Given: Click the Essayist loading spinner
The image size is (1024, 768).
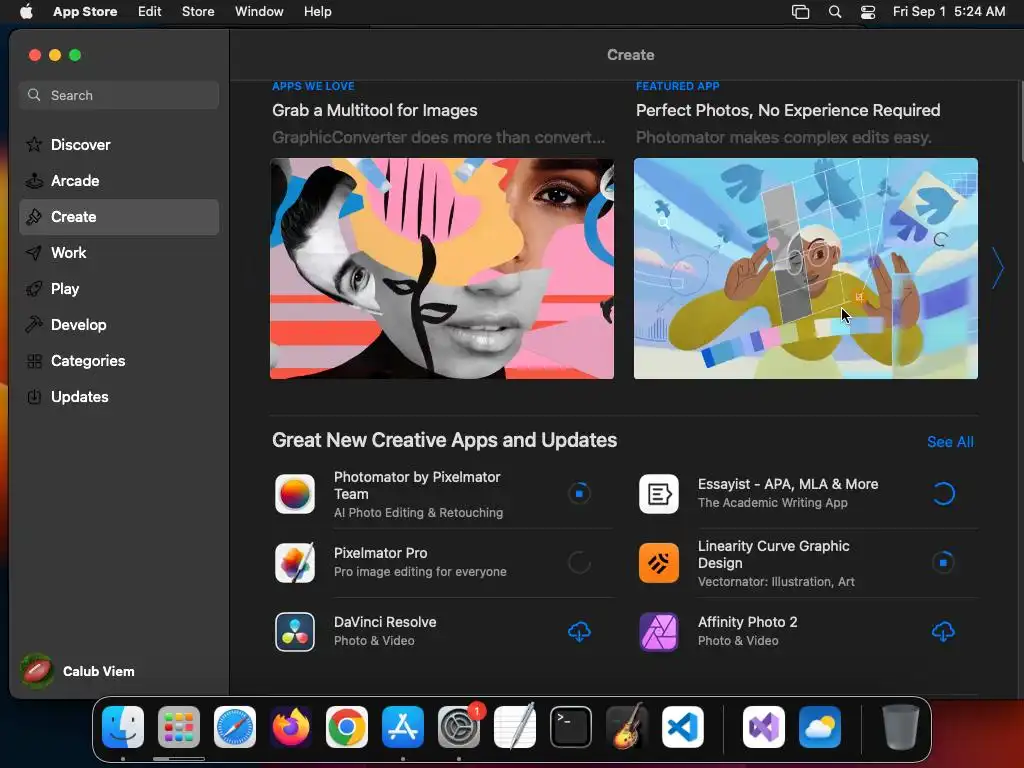Looking at the screenshot, I should click(x=943, y=494).
